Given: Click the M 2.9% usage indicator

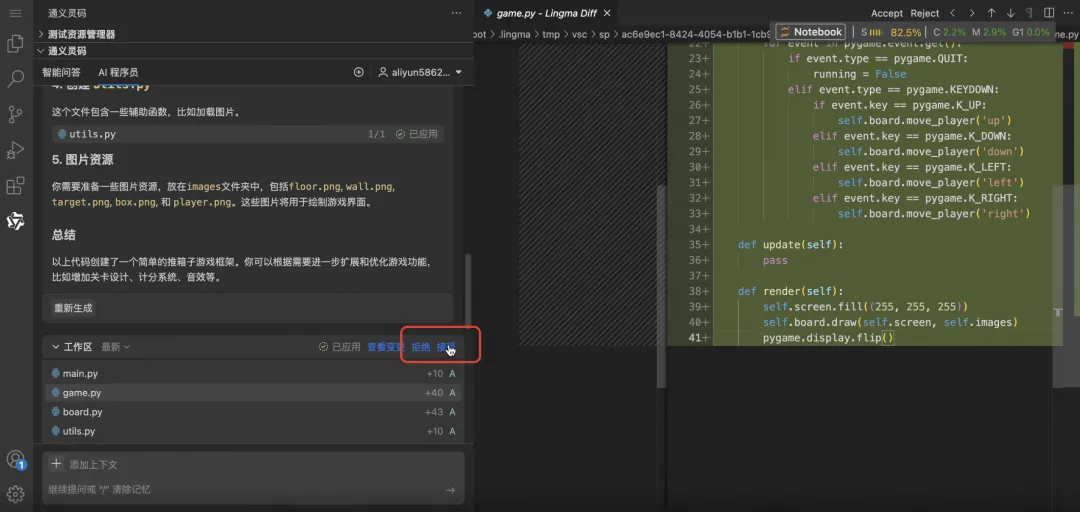Looking at the screenshot, I should [x=989, y=32].
